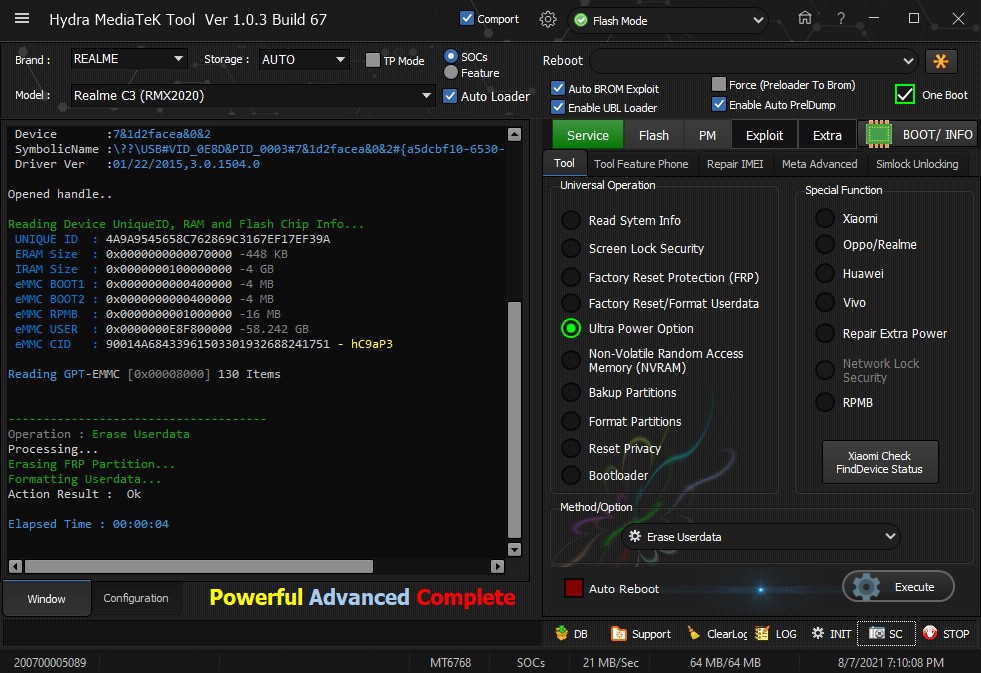Stop the operation with STOP button

click(x=946, y=634)
